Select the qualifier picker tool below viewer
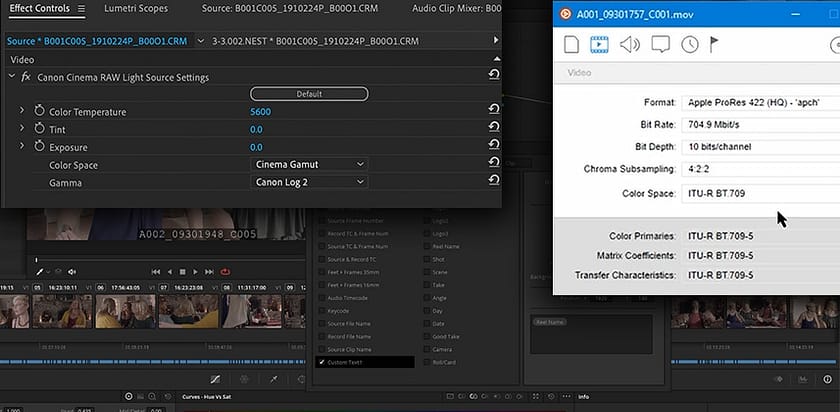The width and height of the screenshot is (840, 412). pos(39,272)
